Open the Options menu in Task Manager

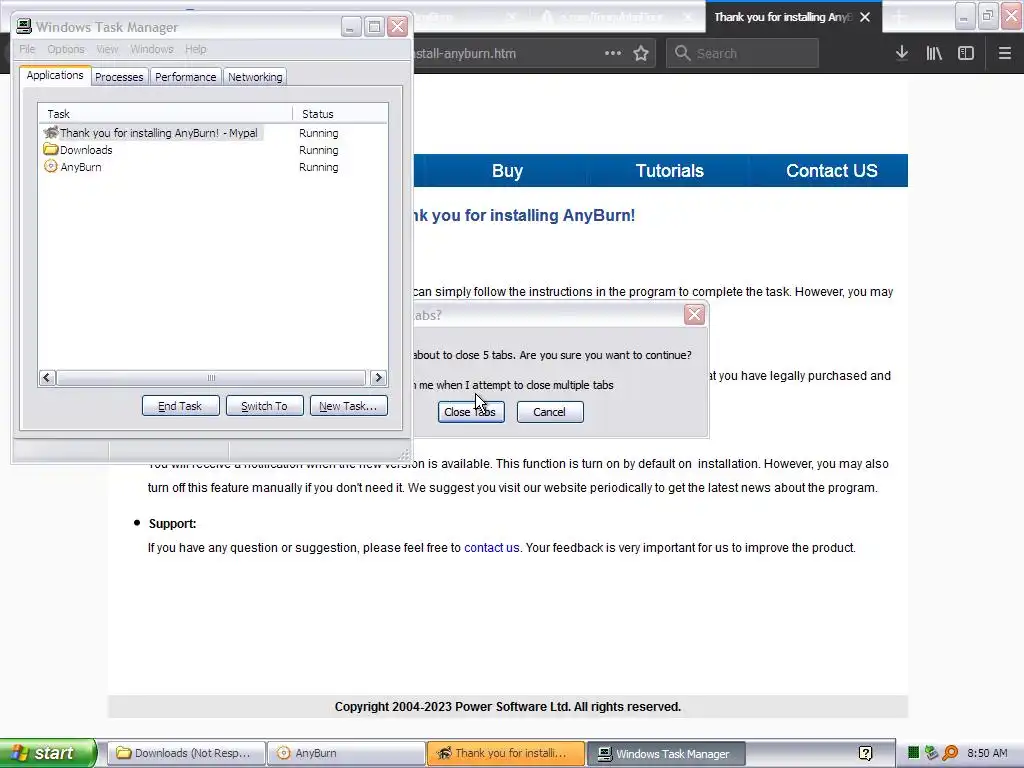coord(65,49)
